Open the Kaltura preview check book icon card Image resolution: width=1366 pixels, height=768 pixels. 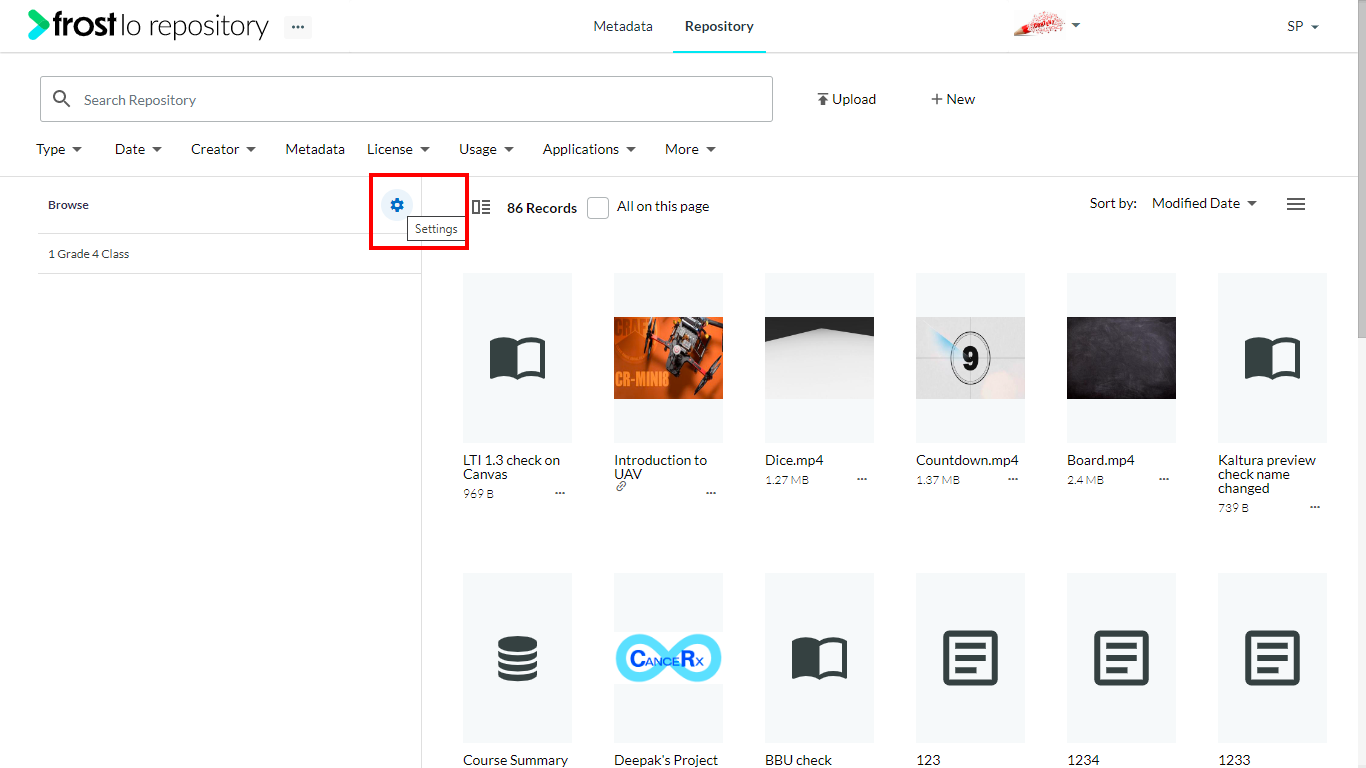coord(1272,358)
